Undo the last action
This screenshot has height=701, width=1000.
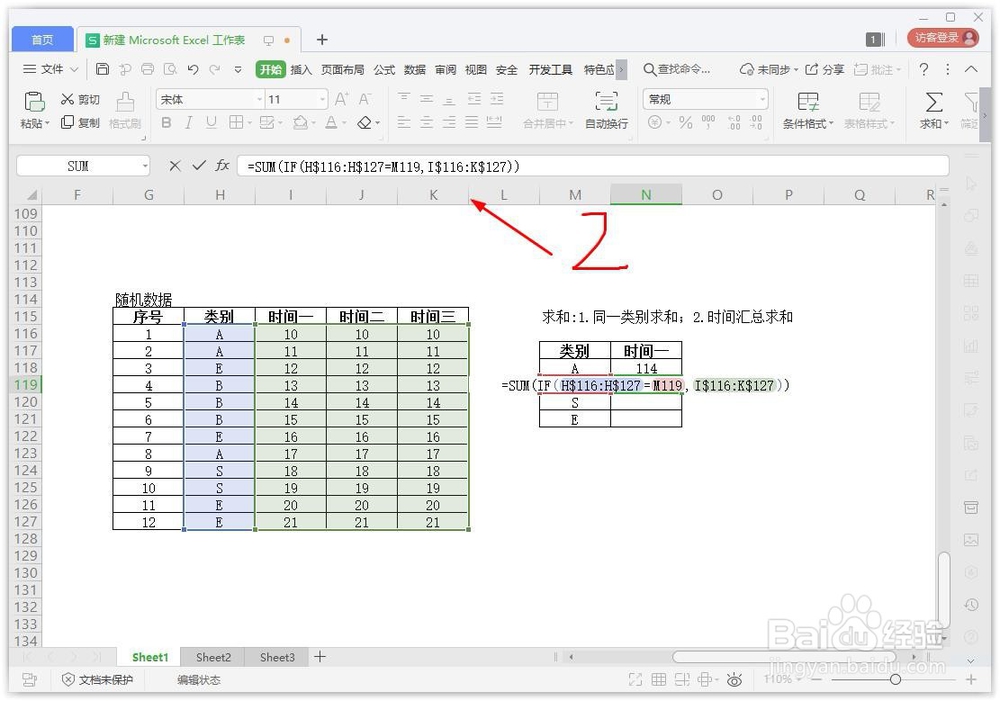pos(193,69)
